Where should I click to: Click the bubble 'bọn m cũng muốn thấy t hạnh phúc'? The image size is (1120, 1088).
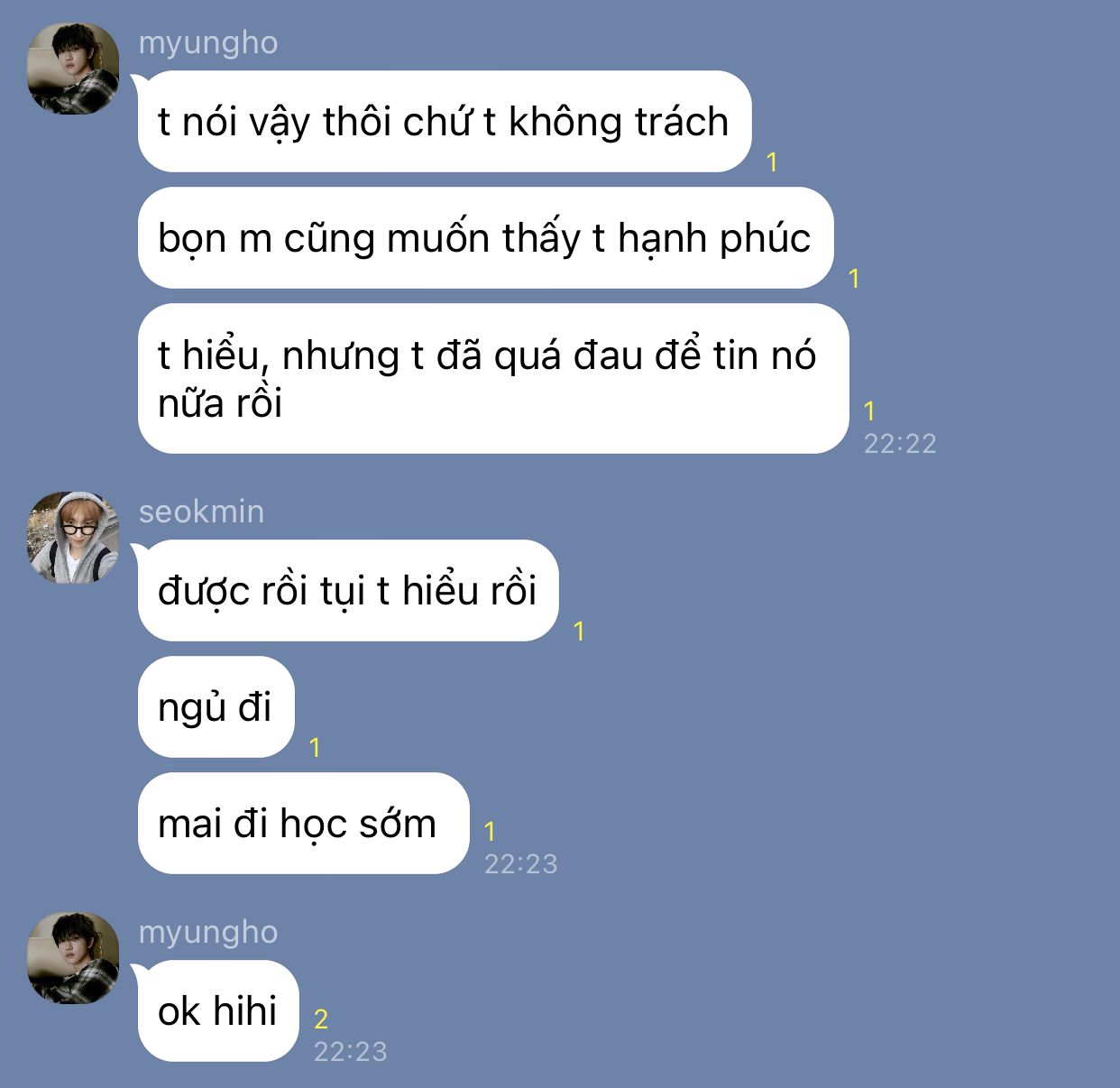[x=486, y=238]
